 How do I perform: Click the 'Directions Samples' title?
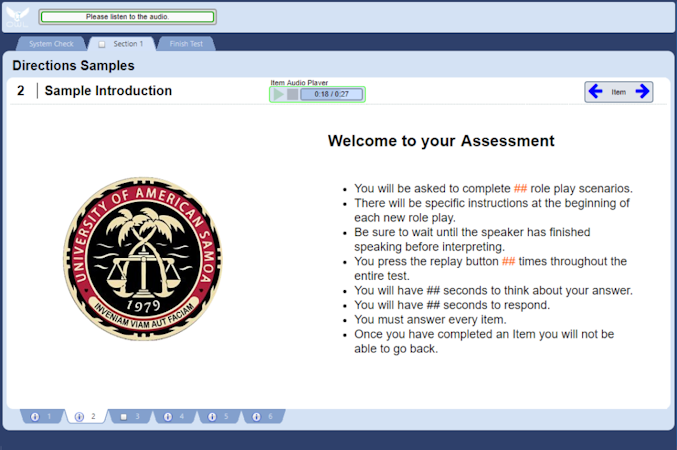tap(73, 66)
